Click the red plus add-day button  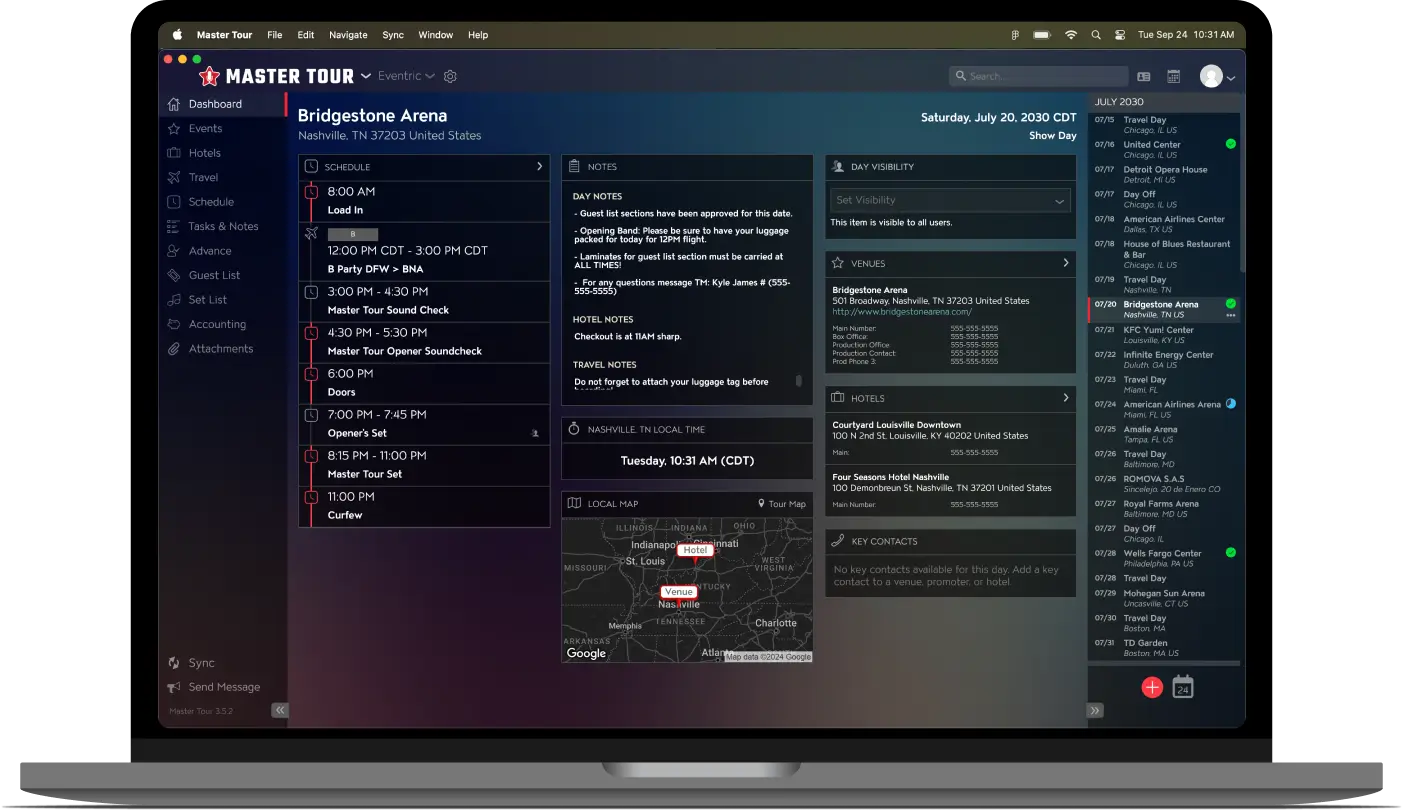click(1152, 687)
